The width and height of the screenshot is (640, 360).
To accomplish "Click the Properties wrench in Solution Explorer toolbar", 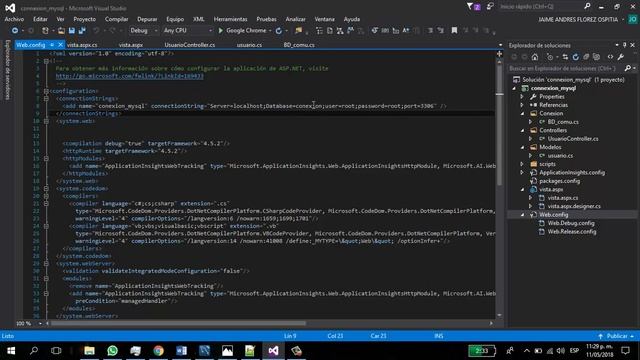I will (621, 57).
